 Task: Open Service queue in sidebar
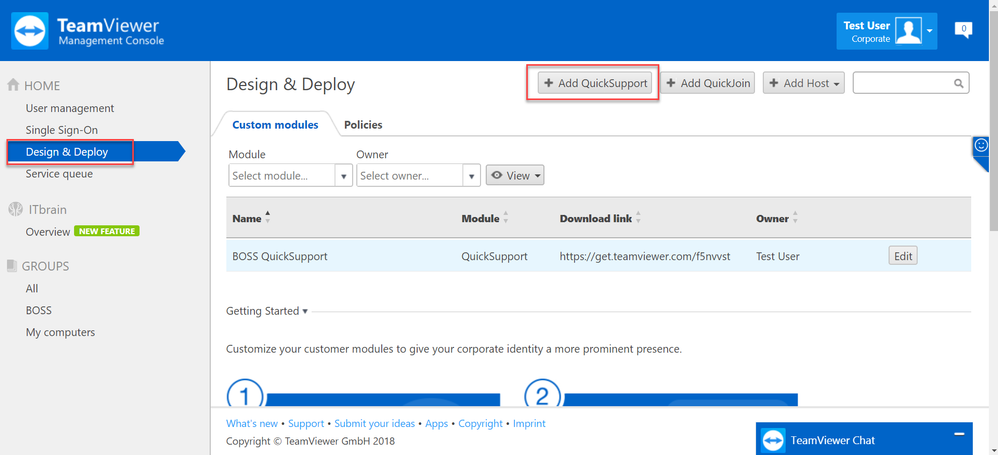pyautogui.click(x=59, y=174)
